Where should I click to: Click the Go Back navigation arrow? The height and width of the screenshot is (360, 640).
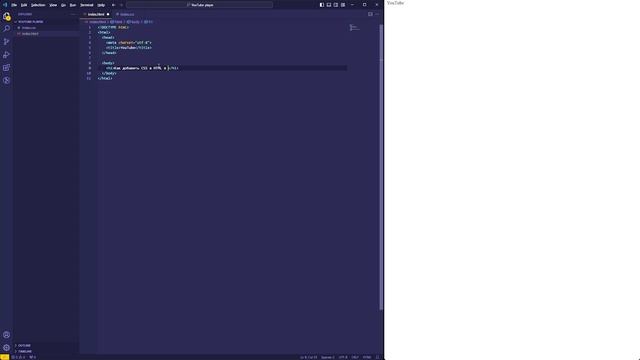(113, 5)
